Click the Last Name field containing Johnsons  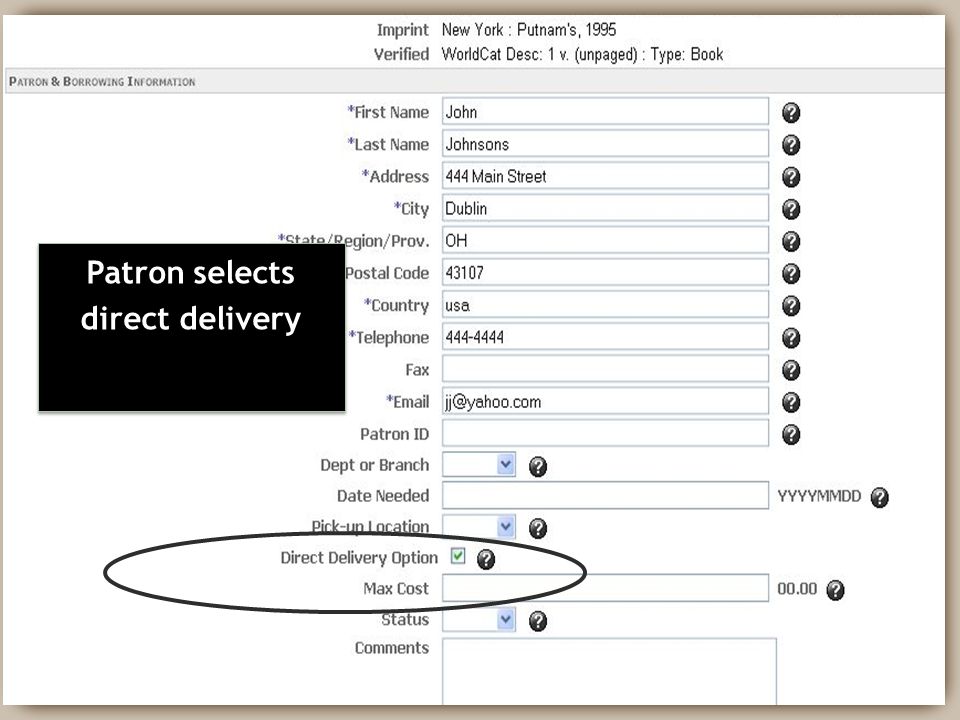click(x=606, y=144)
